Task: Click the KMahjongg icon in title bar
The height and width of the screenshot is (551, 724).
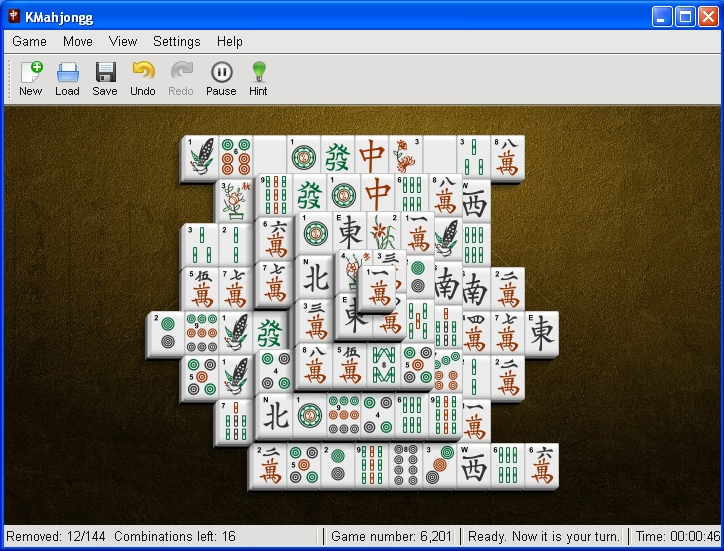Action: click(x=13, y=16)
